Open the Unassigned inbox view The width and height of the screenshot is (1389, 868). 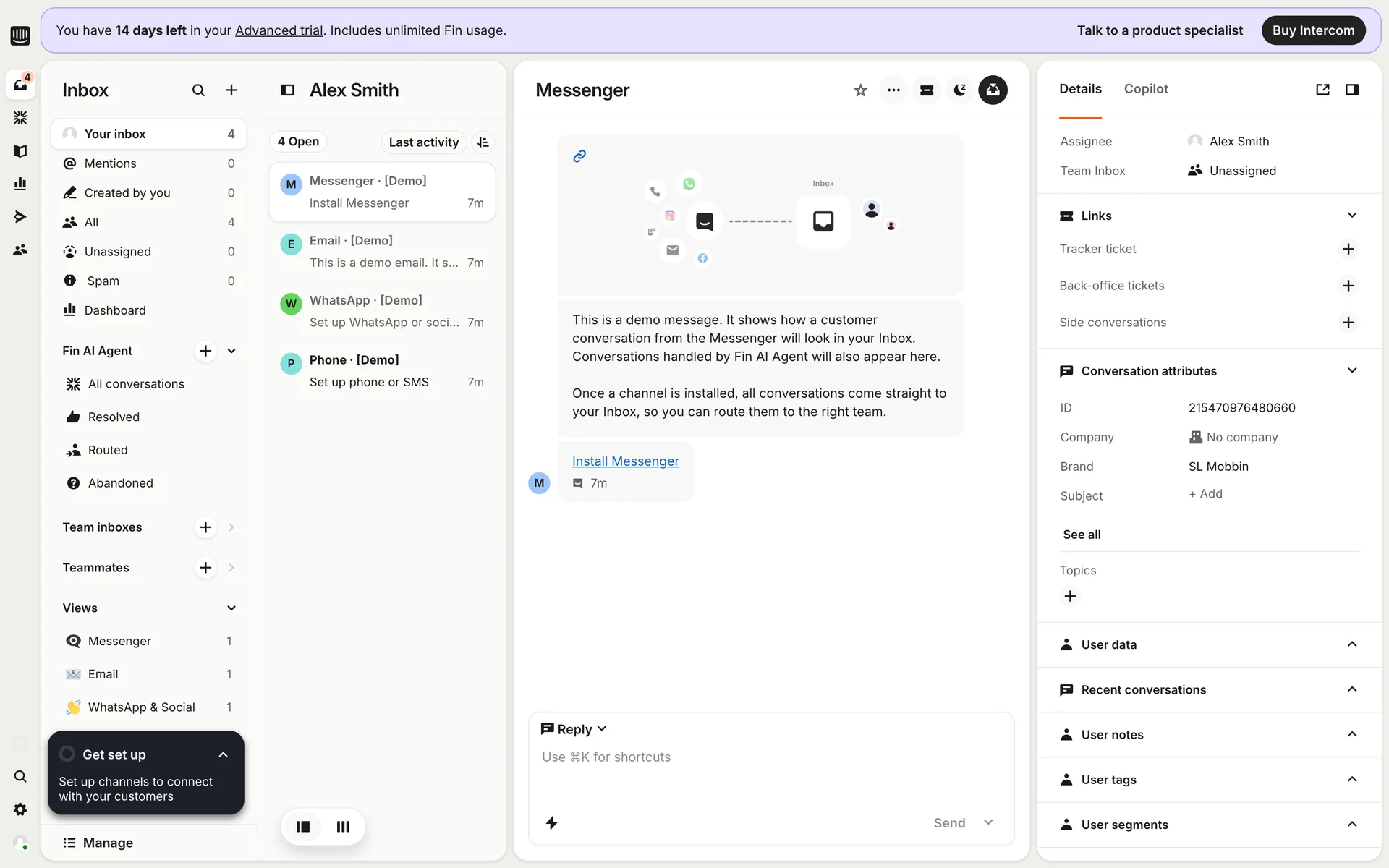point(117,252)
